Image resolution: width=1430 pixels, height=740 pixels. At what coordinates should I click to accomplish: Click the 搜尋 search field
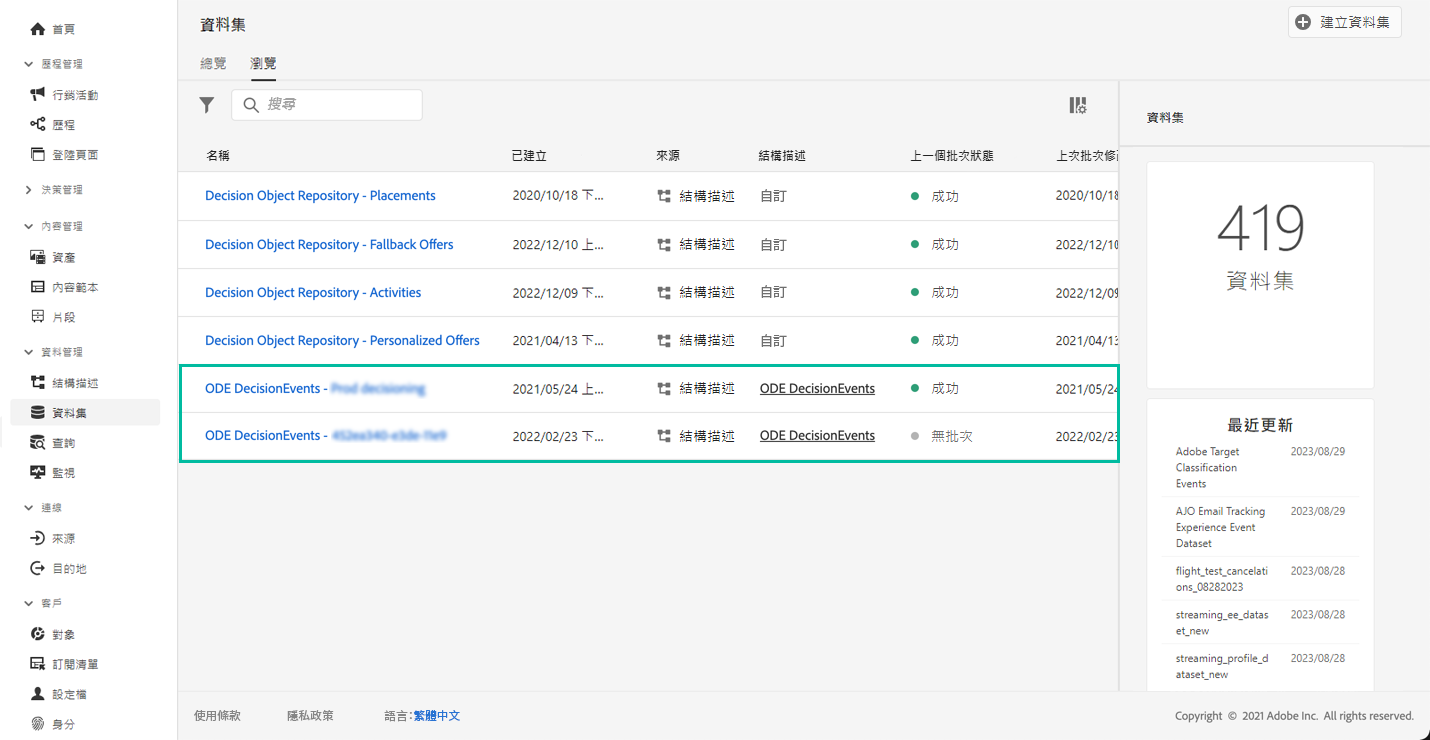coord(327,105)
